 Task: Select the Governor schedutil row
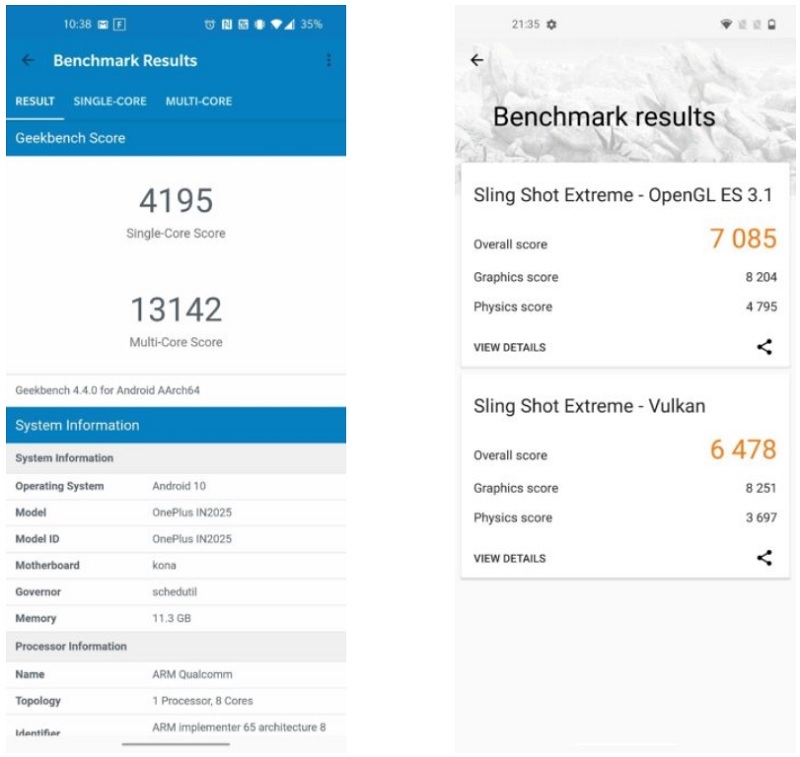tap(176, 592)
